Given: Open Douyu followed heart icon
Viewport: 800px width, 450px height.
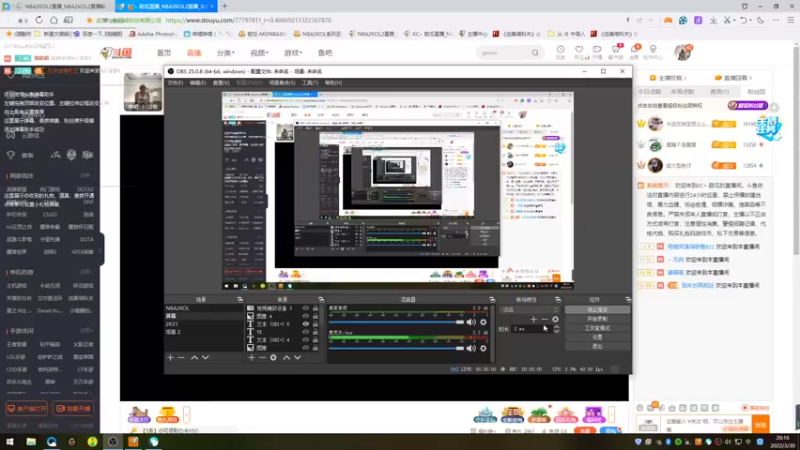Looking at the screenshot, I should point(579,49).
